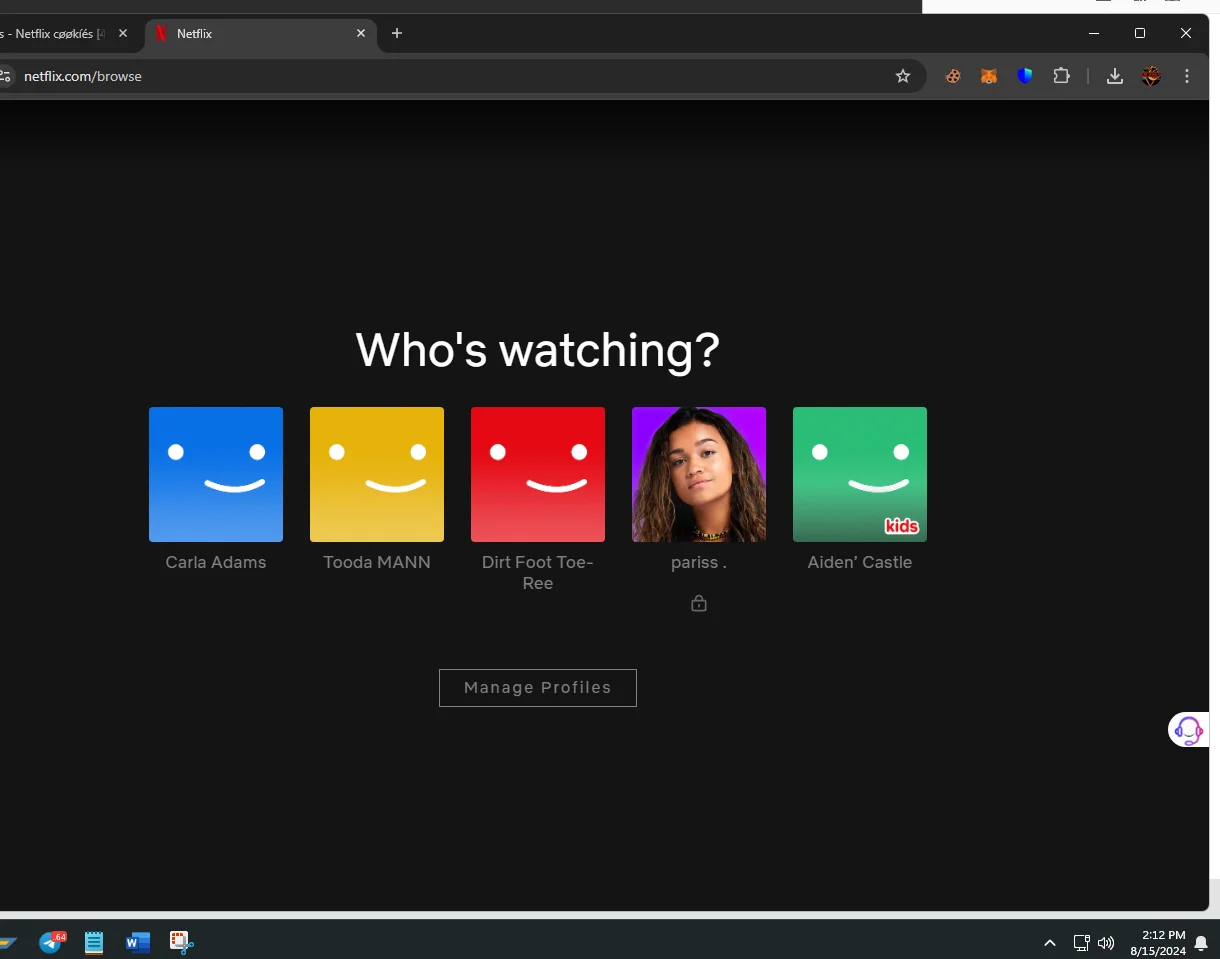
Task: Click the Dirt Foot Toe-Ree name label
Action: (x=538, y=573)
